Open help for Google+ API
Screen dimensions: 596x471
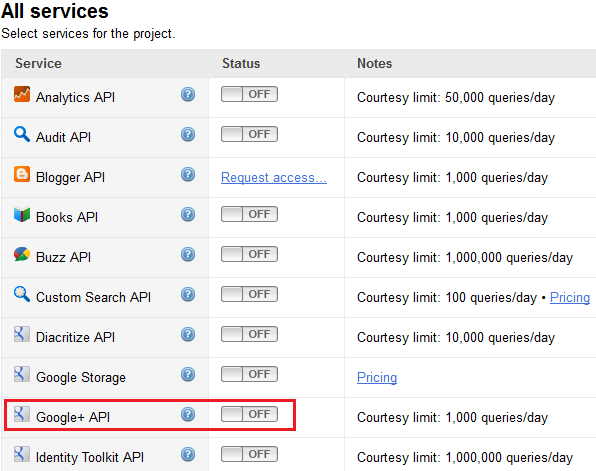[188, 414]
